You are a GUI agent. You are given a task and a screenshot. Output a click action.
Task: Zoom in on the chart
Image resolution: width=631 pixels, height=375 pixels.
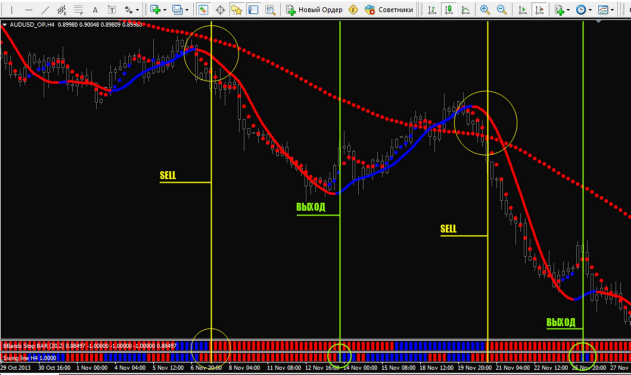pos(485,10)
